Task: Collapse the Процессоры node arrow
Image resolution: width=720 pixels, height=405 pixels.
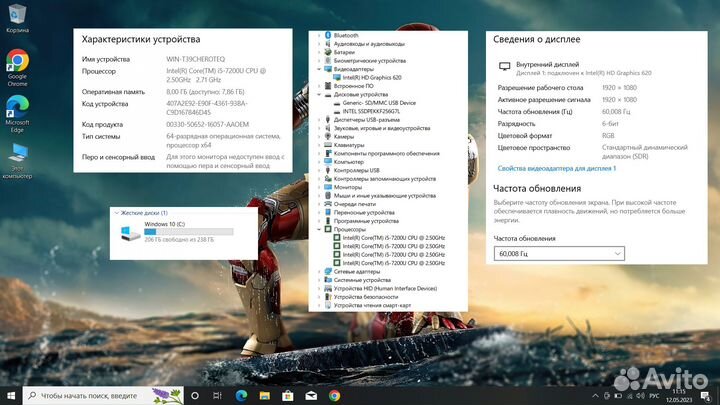Action: [319, 229]
